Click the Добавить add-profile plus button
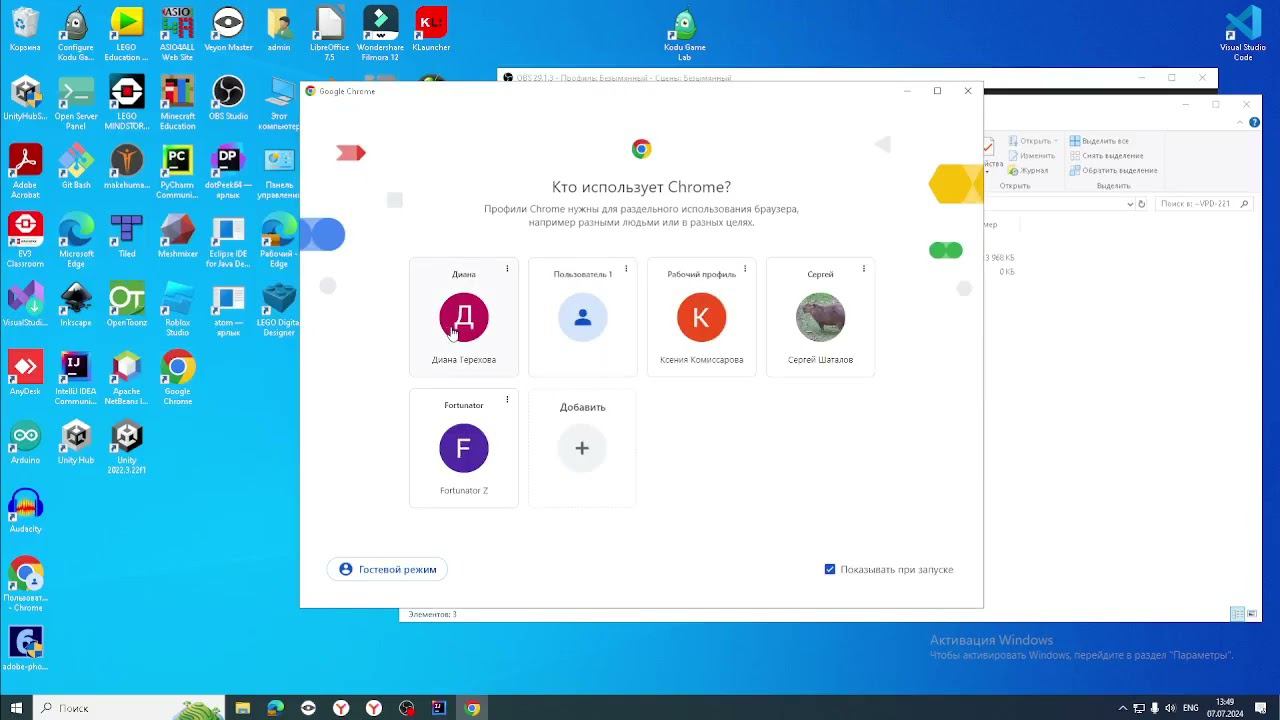The height and width of the screenshot is (720, 1280). [582, 448]
